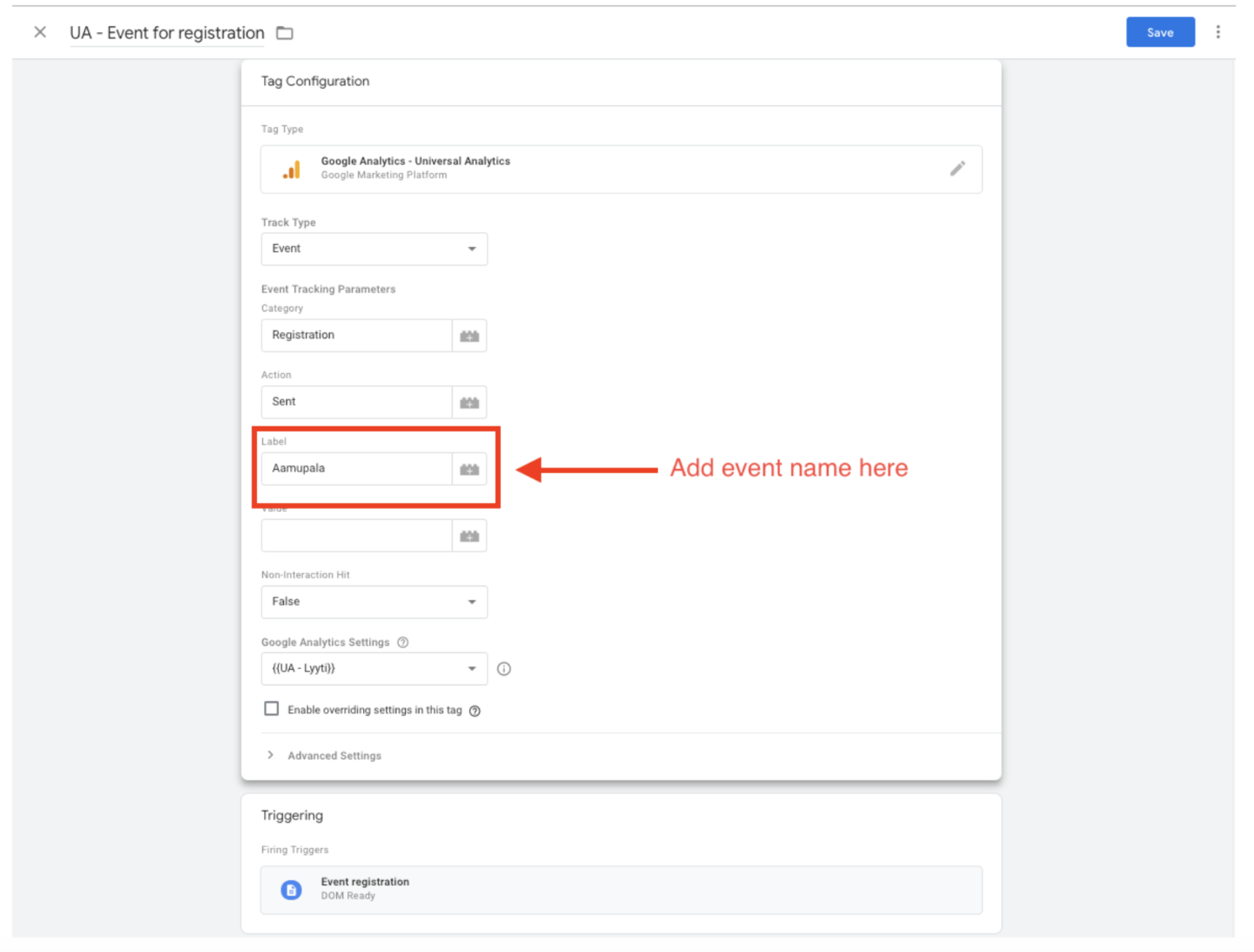Viewport: 1254px width, 952px height.
Task: Open the Event registration firing trigger
Action: point(620,889)
